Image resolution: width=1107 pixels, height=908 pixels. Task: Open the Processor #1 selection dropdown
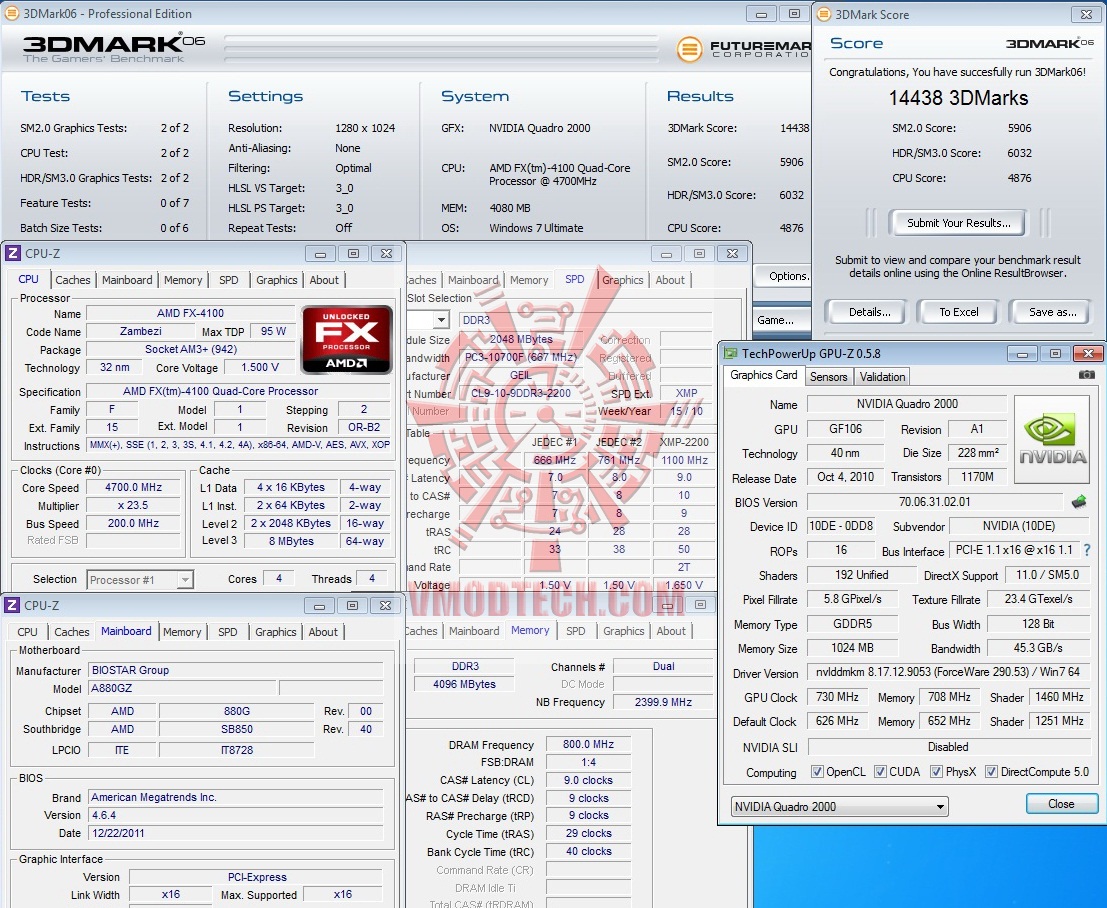[140, 580]
